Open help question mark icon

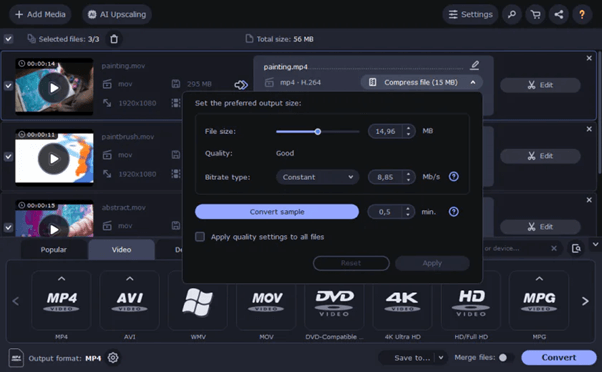click(x=582, y=15)
